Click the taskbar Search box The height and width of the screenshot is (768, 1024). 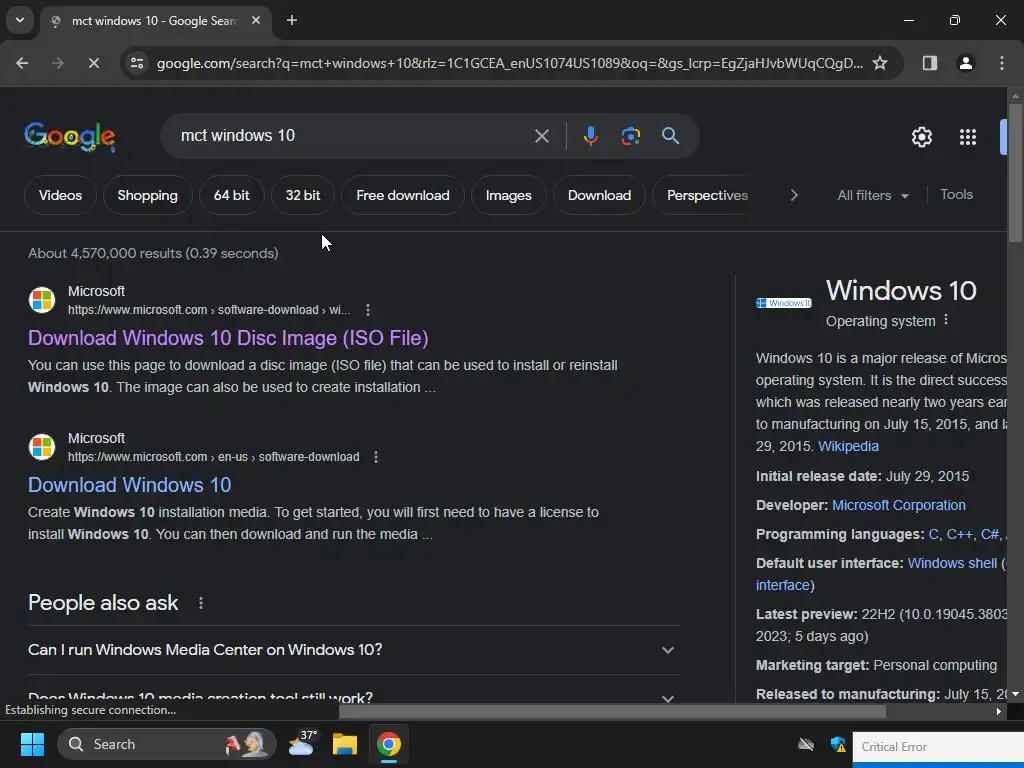[x=167, y=744]
